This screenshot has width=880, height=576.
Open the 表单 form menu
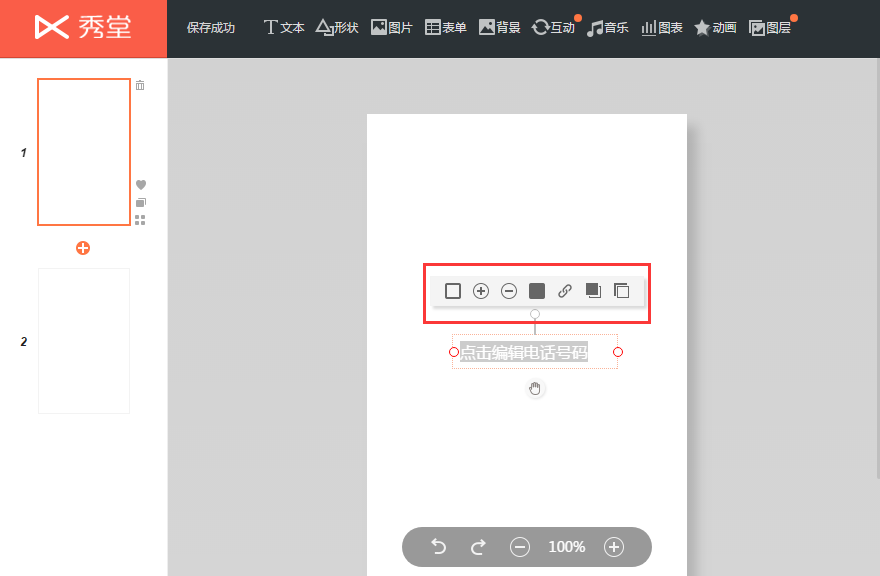(x=446, y=28)
